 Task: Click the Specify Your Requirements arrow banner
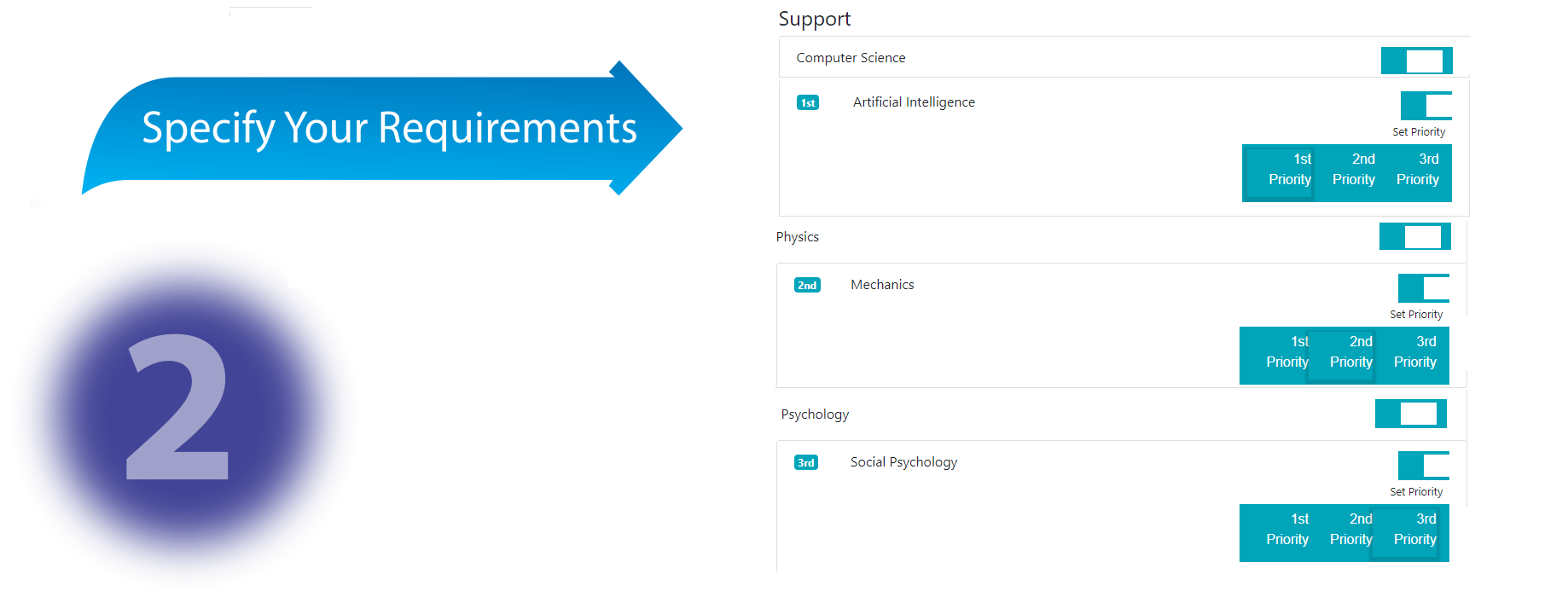tap(384, 128)
